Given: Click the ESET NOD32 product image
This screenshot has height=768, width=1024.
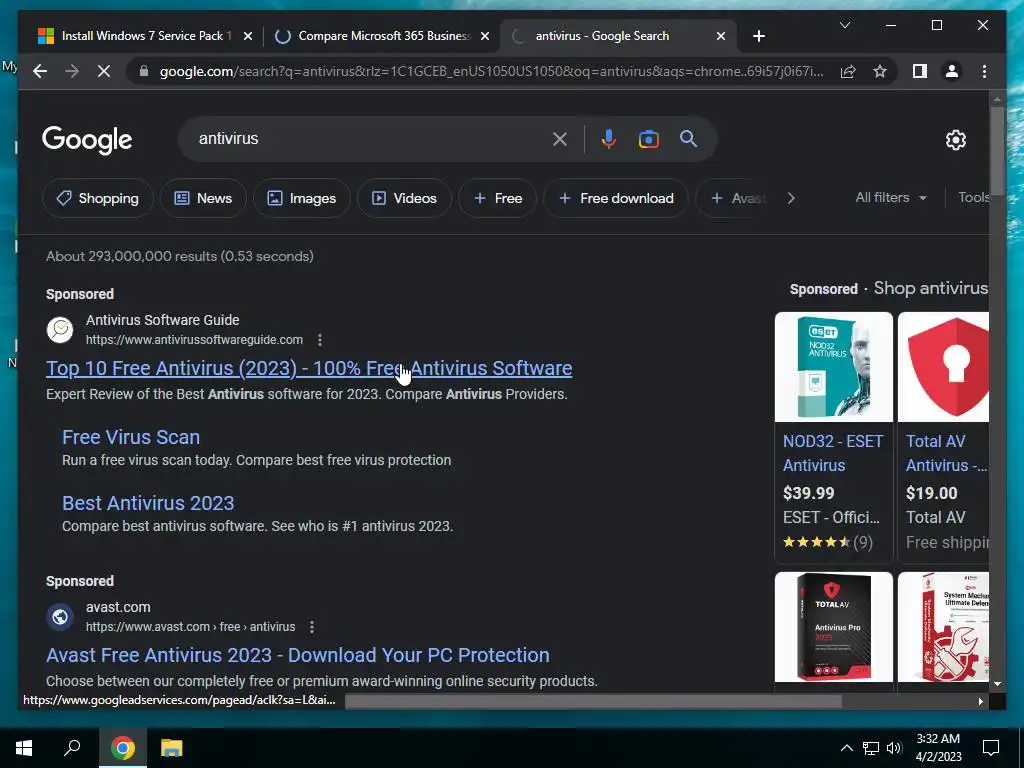Looking at the screenshot, I should coord(833,367).
